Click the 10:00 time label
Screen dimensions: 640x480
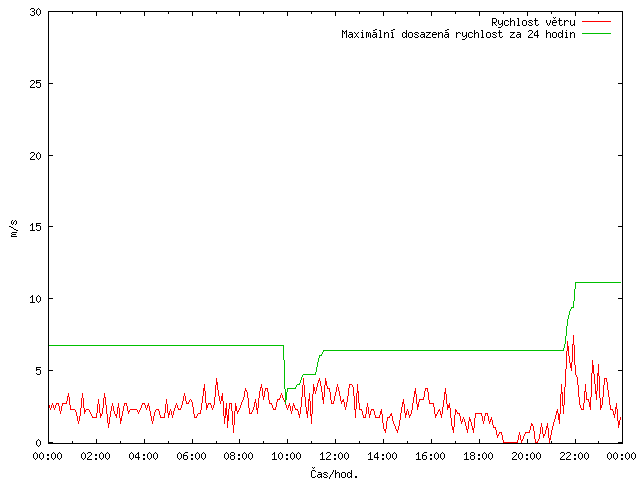pos(287,456)
